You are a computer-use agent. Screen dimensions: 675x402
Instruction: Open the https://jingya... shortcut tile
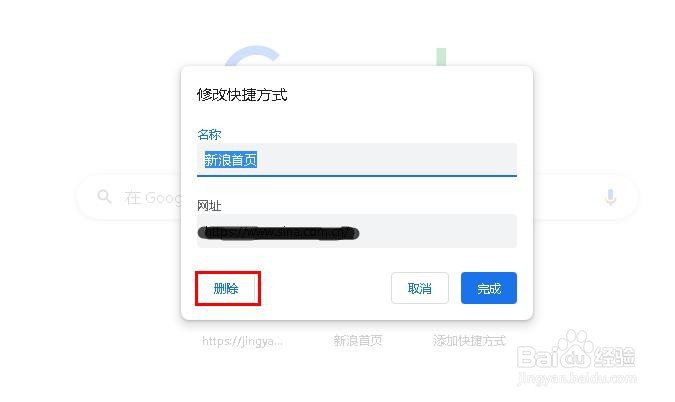click(x=242, y=341)
